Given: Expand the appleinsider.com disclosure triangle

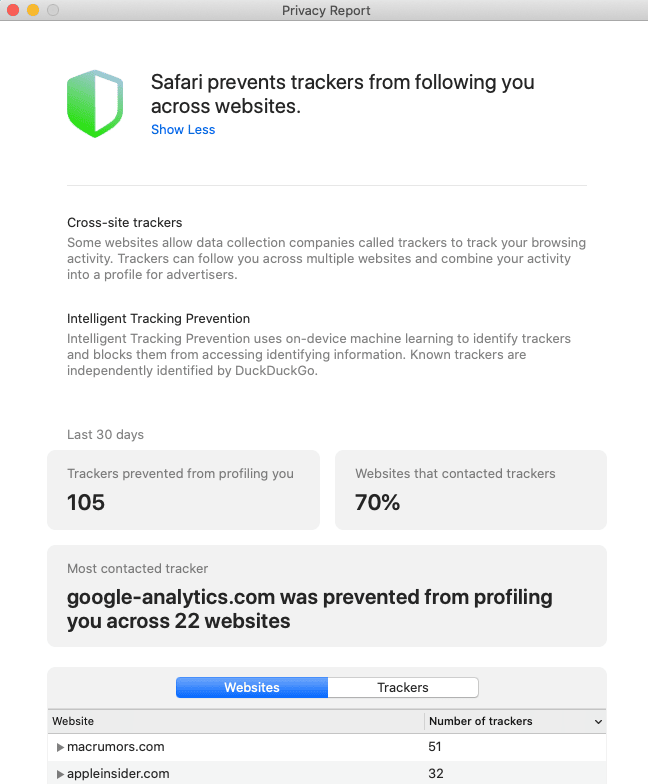Looking at the screenshot, I should (x=61, y=774).
